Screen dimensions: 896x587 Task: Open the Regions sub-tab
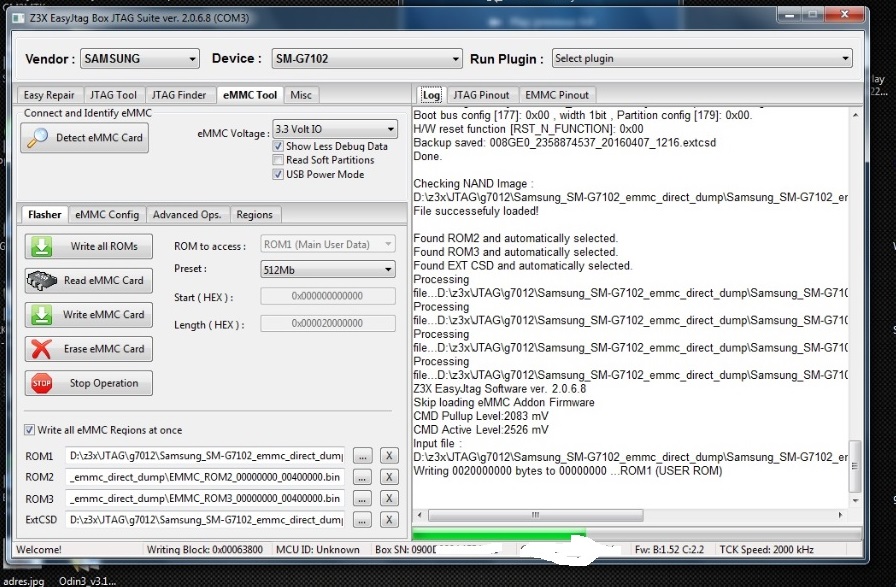254,215
